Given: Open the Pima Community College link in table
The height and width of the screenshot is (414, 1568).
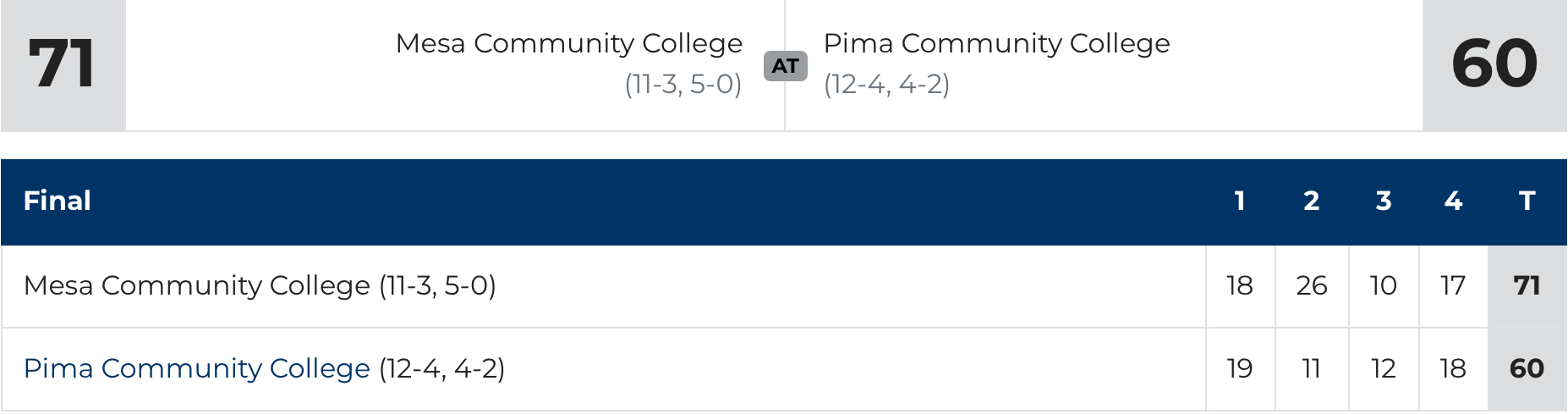Looking at the screenshot, I should pyautogui.click(x=196, y=368).
